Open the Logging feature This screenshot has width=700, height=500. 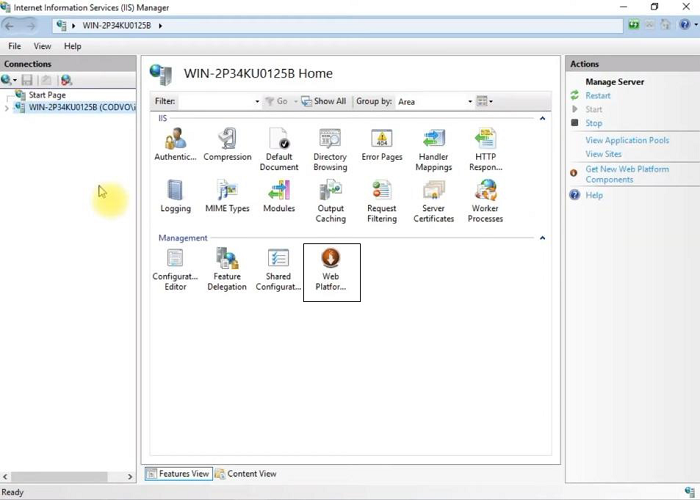coord(175,196)
